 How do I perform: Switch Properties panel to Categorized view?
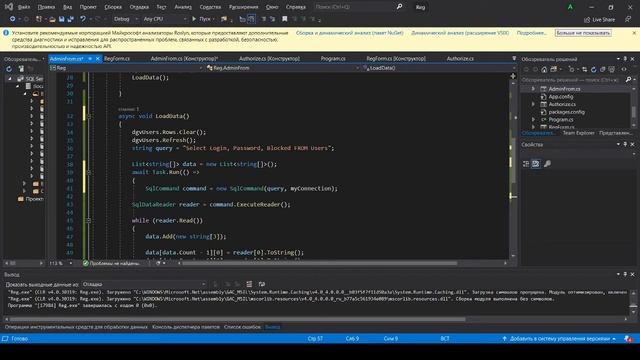[x=526, y=164]
